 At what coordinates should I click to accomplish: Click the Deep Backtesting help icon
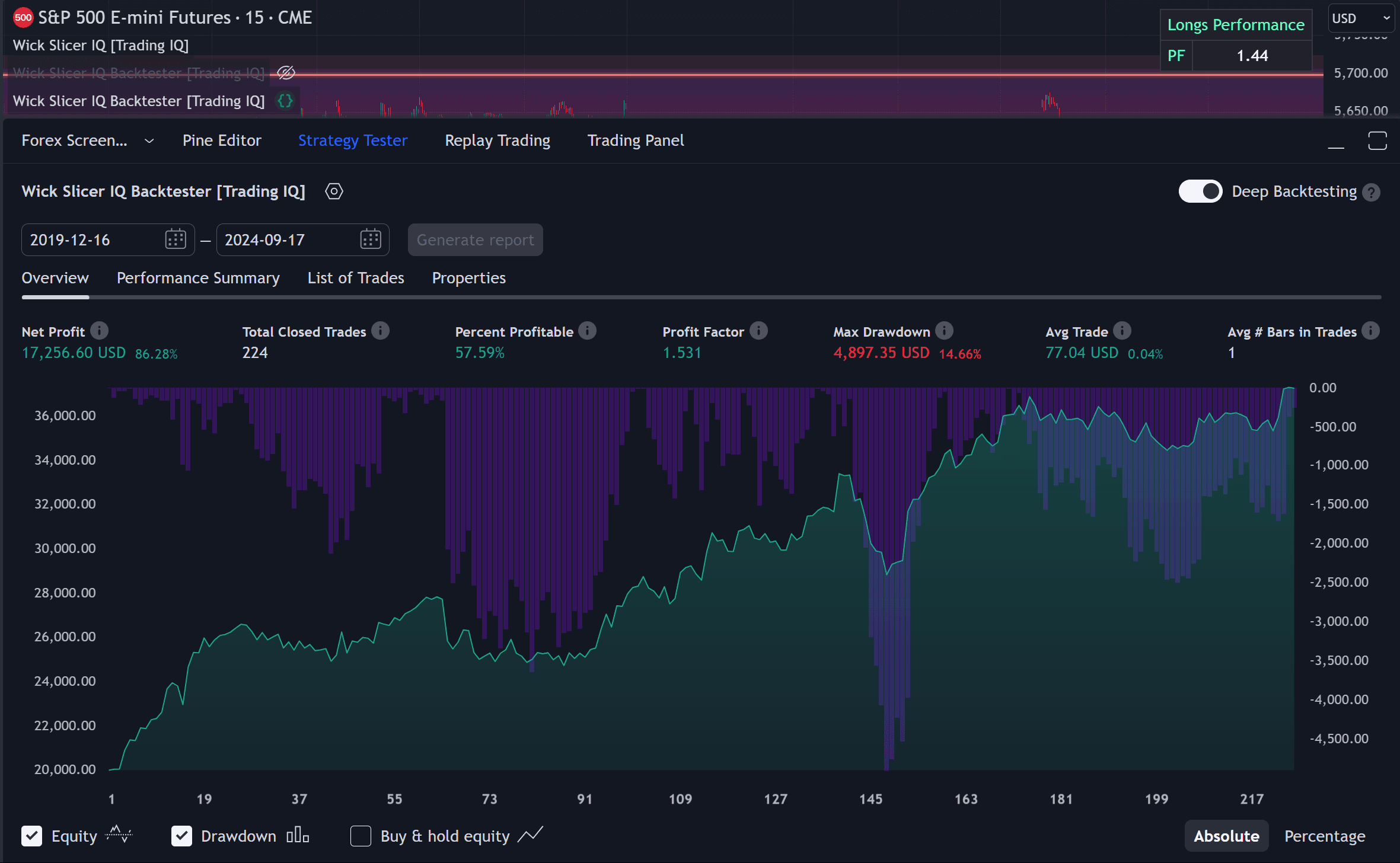click(x=1371, y=192)
